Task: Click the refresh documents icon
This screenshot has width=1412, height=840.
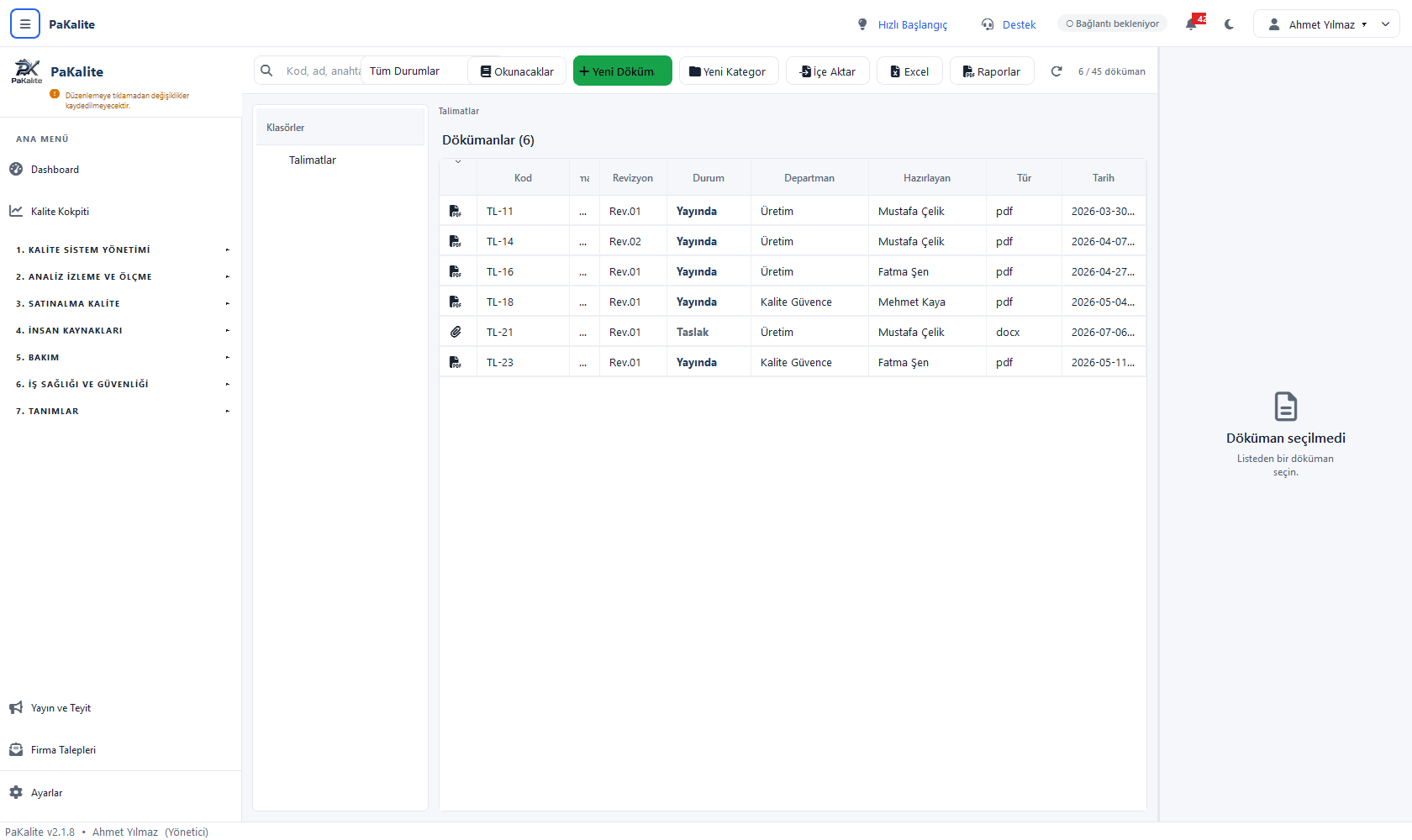Action: point(1056,71)
